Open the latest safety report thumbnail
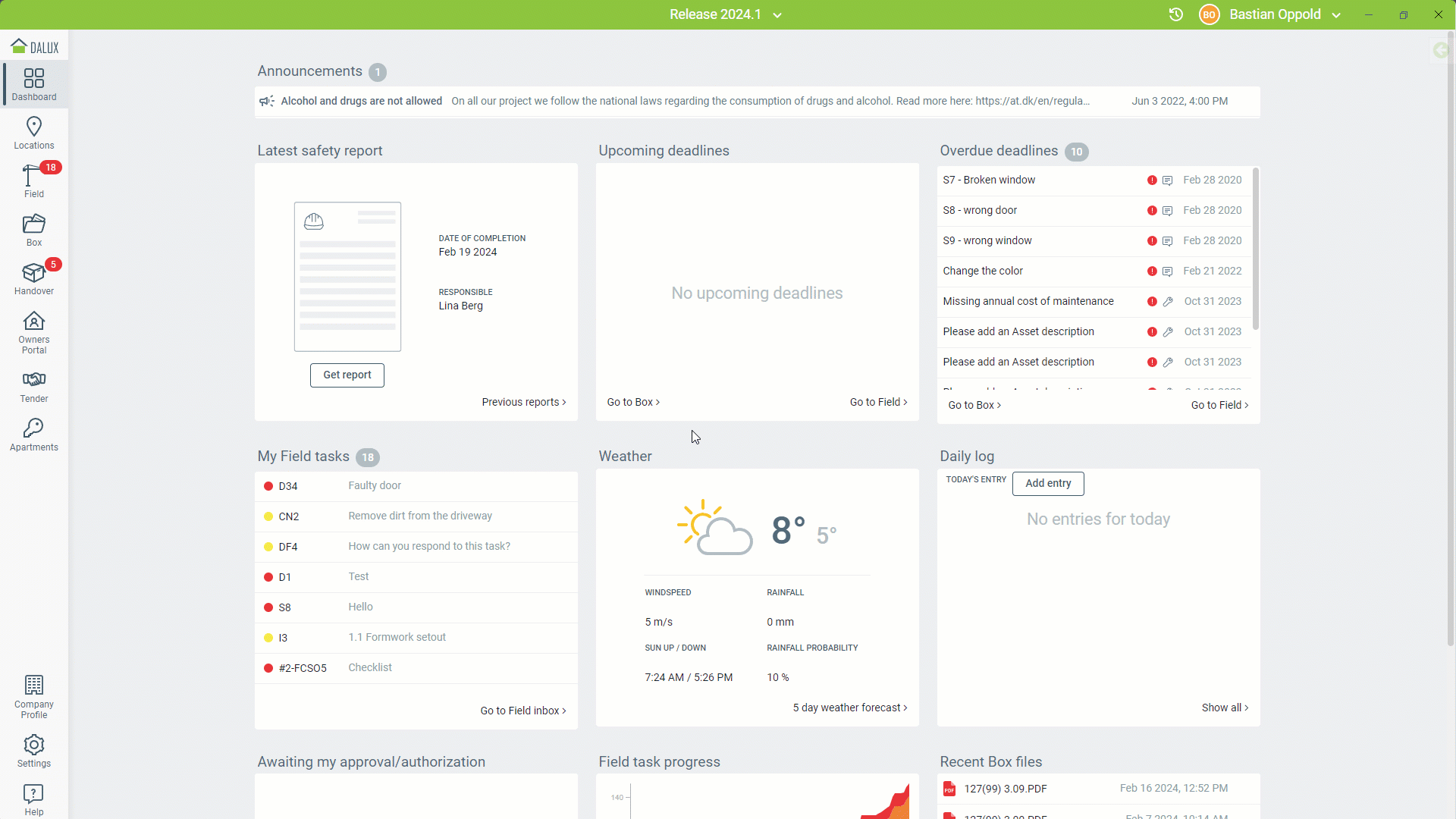This screenshot has height=819, width=1456. (x=347, y=276)
